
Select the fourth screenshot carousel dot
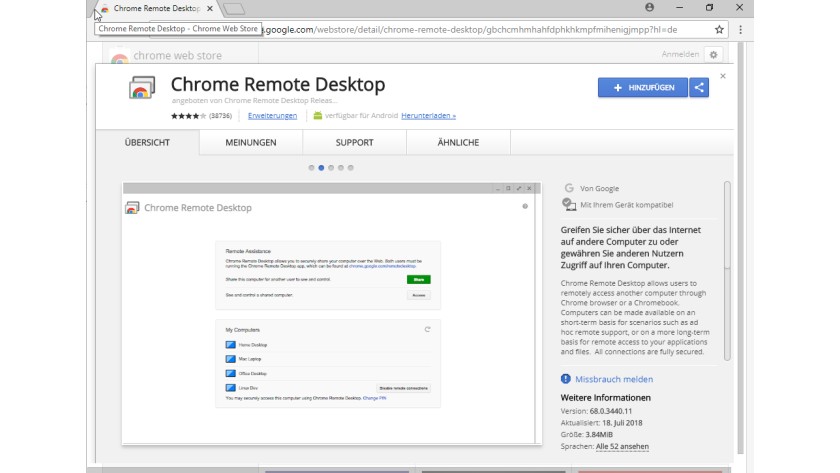(x=341, y=168)
